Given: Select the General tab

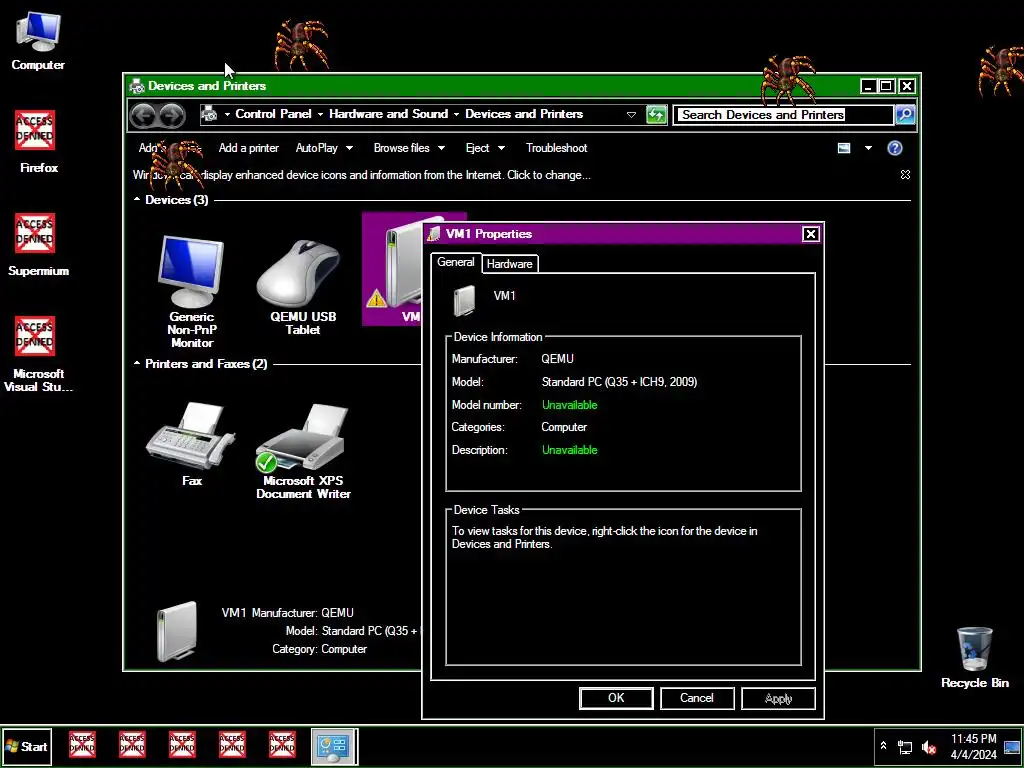Looking at the screenshot, I should pyautogui.click(x=455, y=262).
